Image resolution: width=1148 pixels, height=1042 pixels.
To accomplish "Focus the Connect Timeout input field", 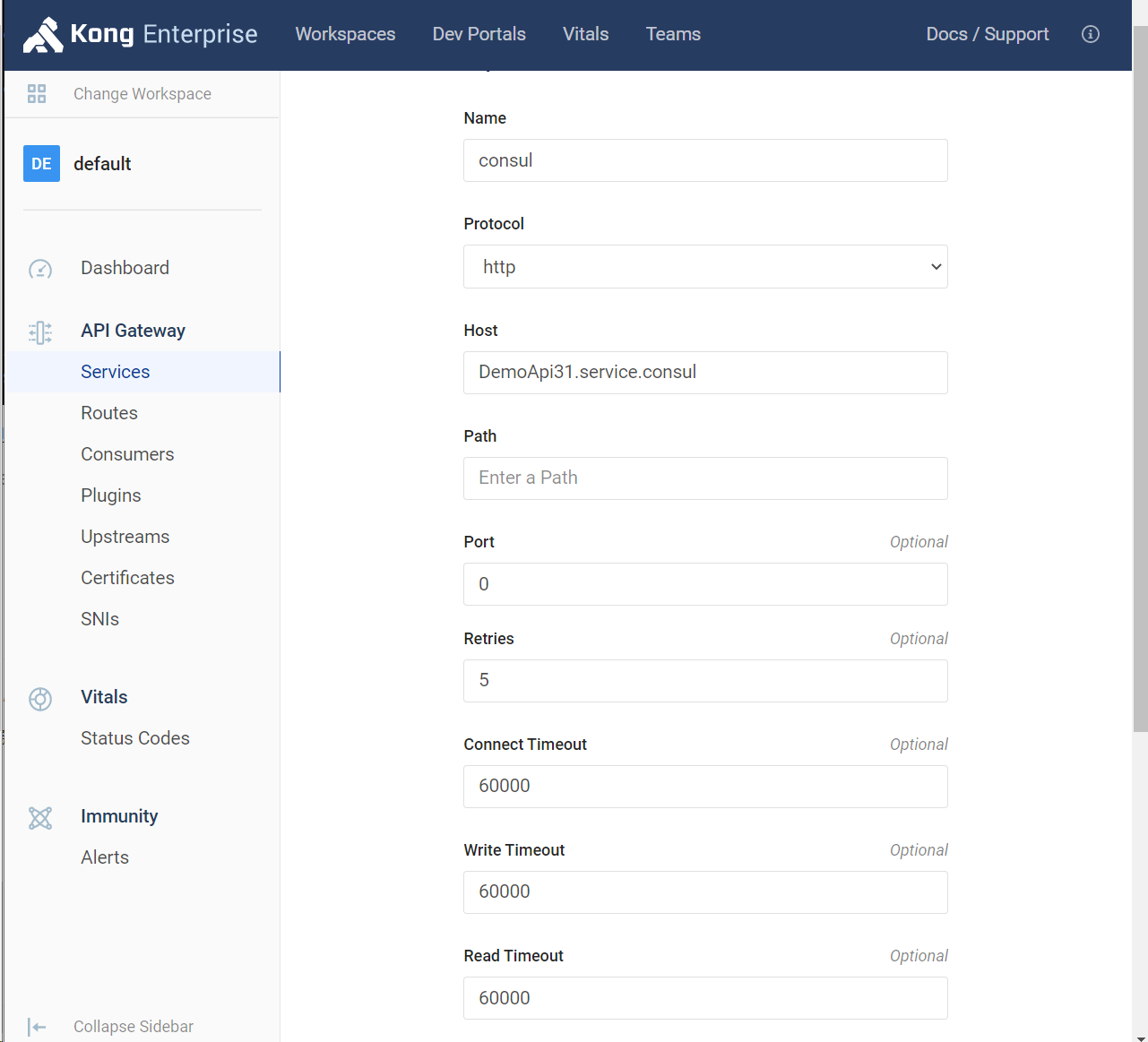I will [705, 787].
